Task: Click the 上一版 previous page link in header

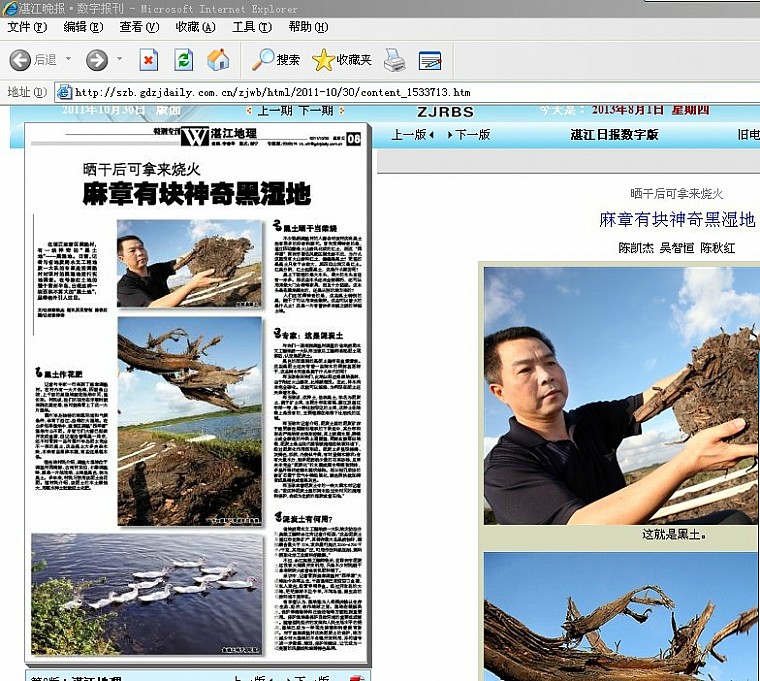Action: 412,134
